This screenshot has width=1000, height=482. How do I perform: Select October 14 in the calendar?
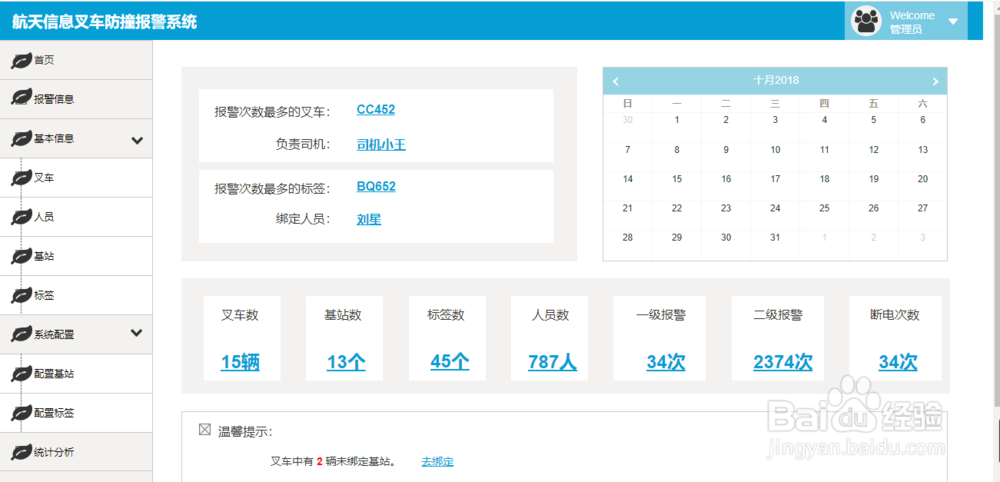[x=628, y=179]
